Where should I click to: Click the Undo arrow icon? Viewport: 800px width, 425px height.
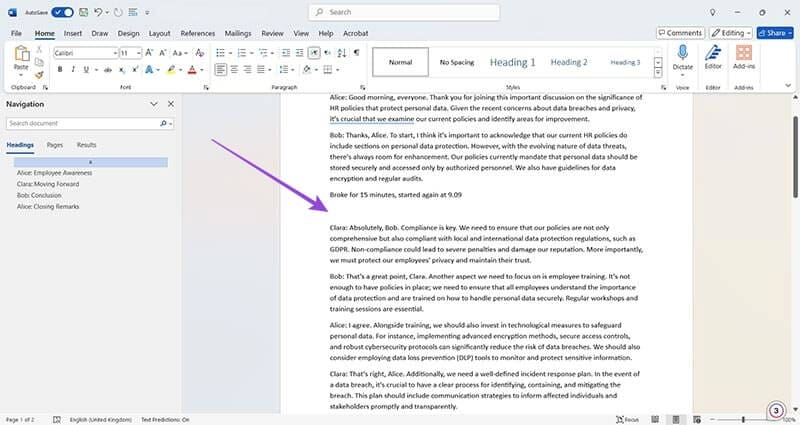pyautogui.click(x=98, y=12)
